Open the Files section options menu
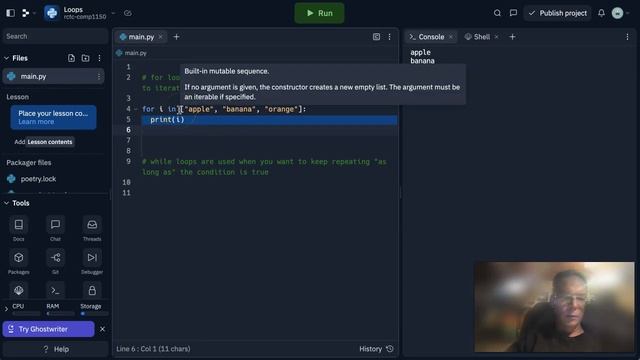Image resolution: width=640 pixels, height=360 pixels. coord(99,58)
